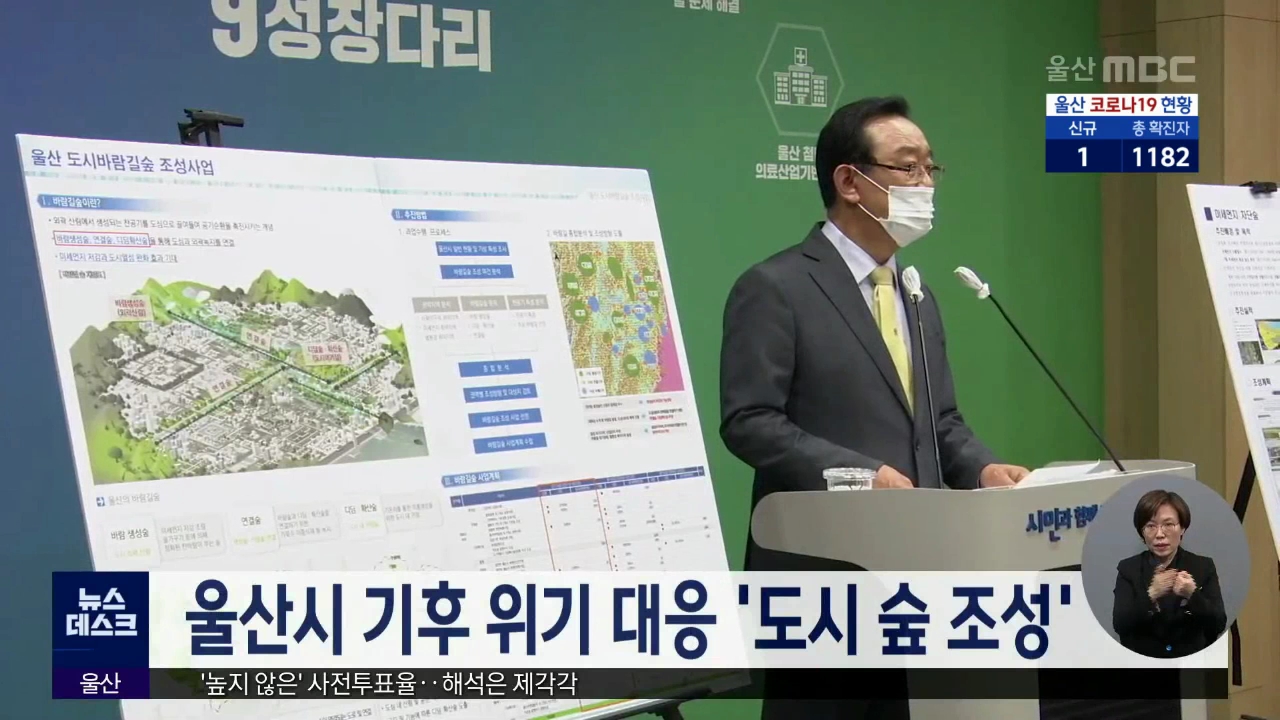Click the top blue flowchart box on board
Viewport: 1280px width, 720px height.
(x=474, y=248)
